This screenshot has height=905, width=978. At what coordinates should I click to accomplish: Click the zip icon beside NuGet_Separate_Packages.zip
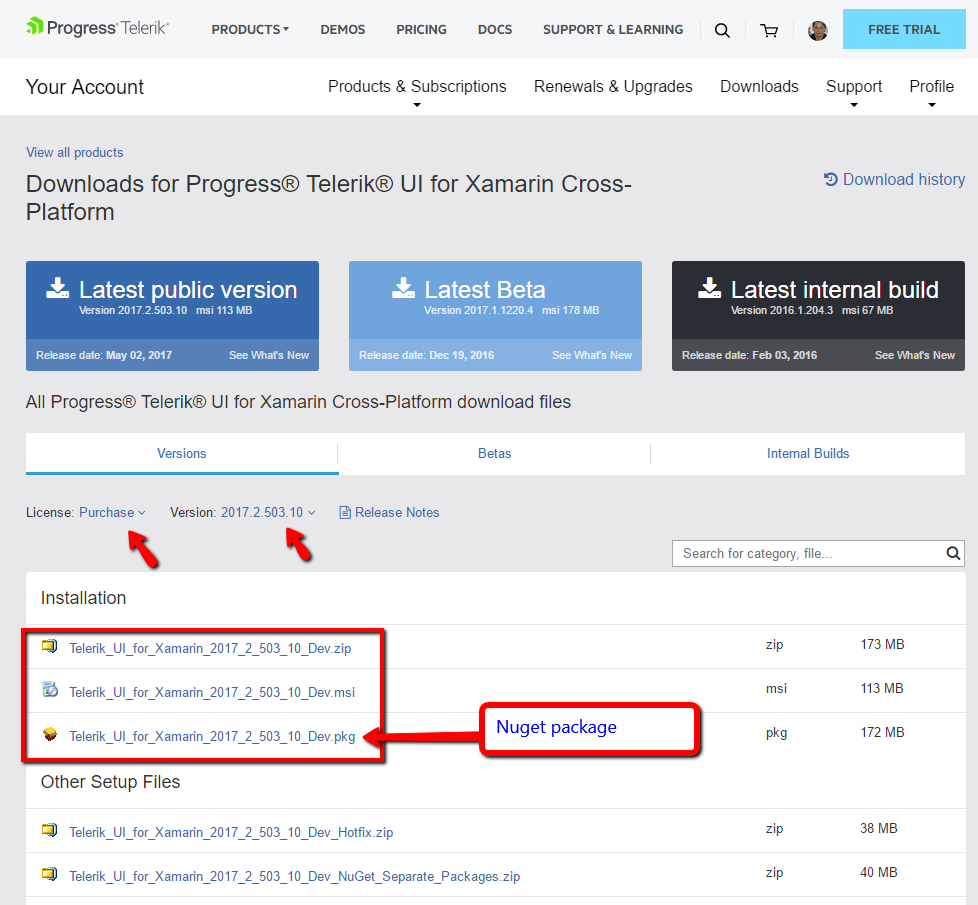coord(50,874)
